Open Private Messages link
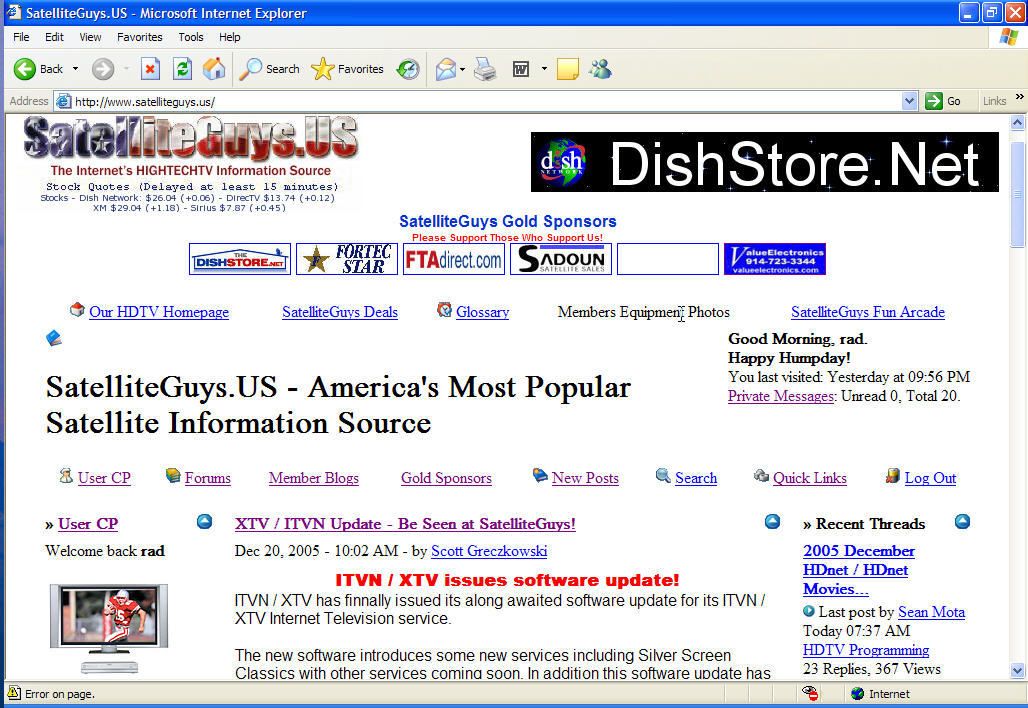 [x=781, y=396]
